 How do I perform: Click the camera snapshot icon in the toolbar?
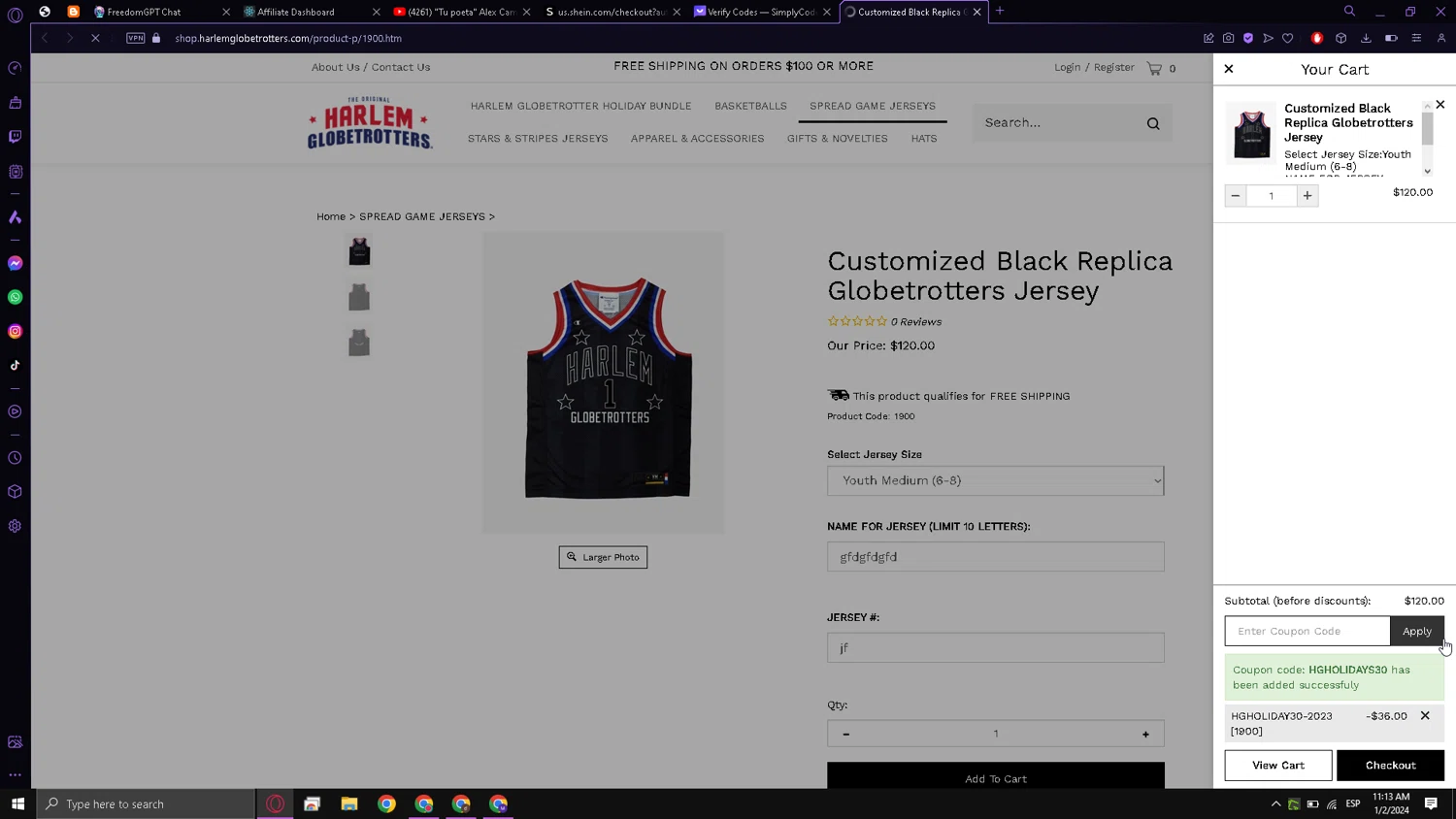[1228, 38]
